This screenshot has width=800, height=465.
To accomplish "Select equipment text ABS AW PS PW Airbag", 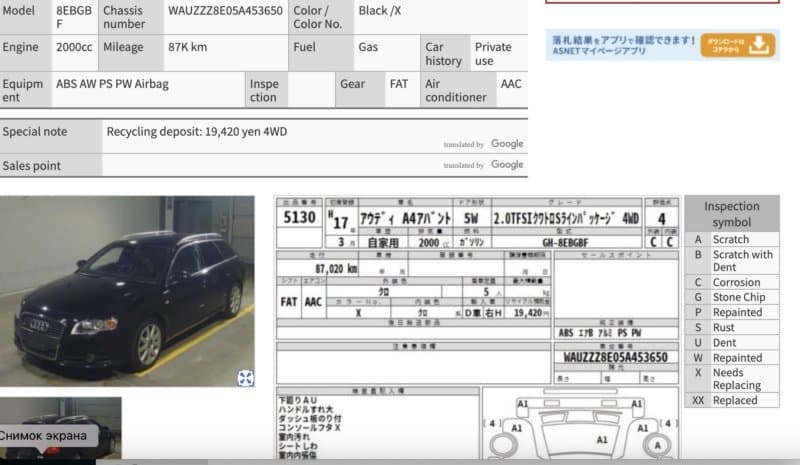I will click(x=112, y=84).
